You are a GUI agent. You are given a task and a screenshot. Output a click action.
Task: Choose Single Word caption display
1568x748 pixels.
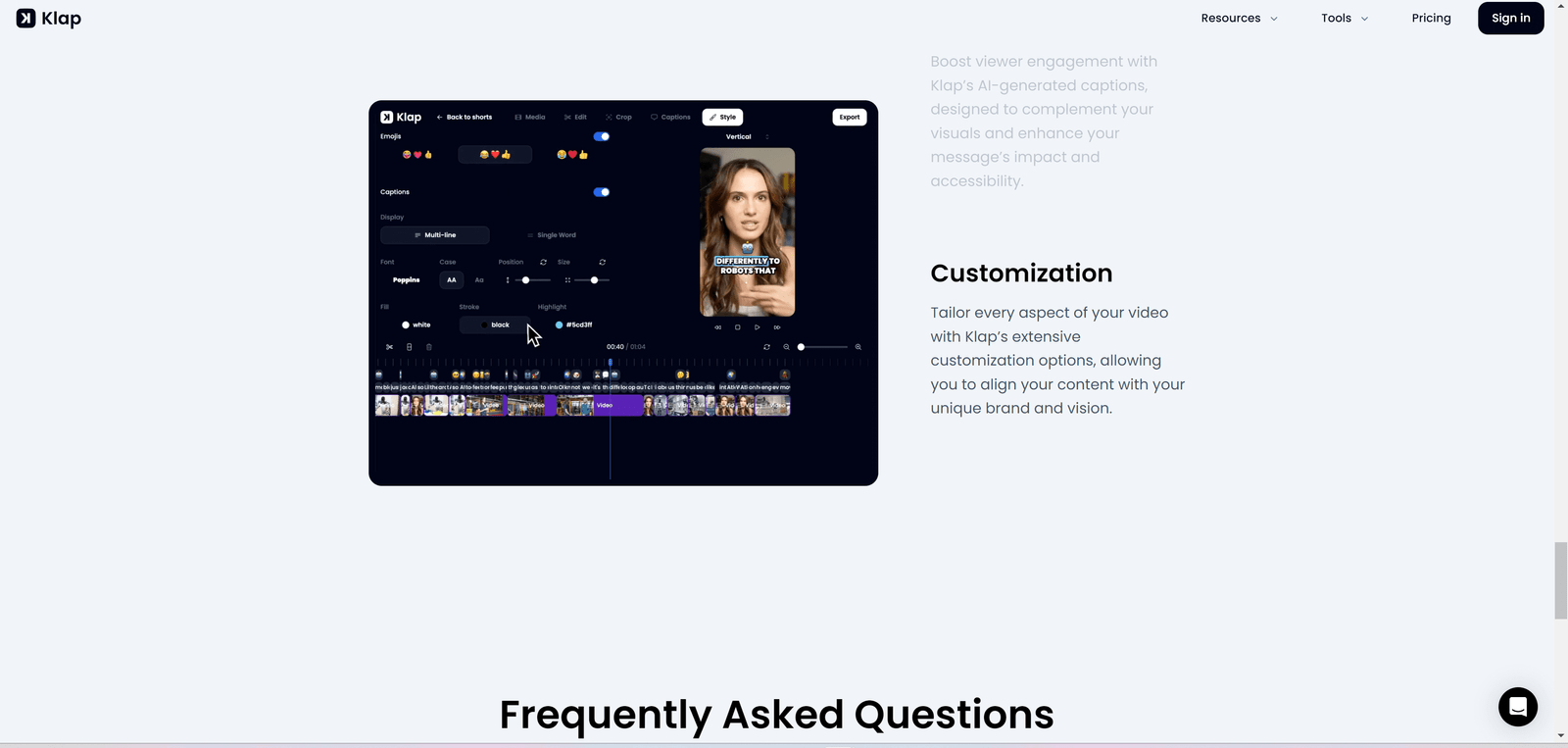[552, 235]
